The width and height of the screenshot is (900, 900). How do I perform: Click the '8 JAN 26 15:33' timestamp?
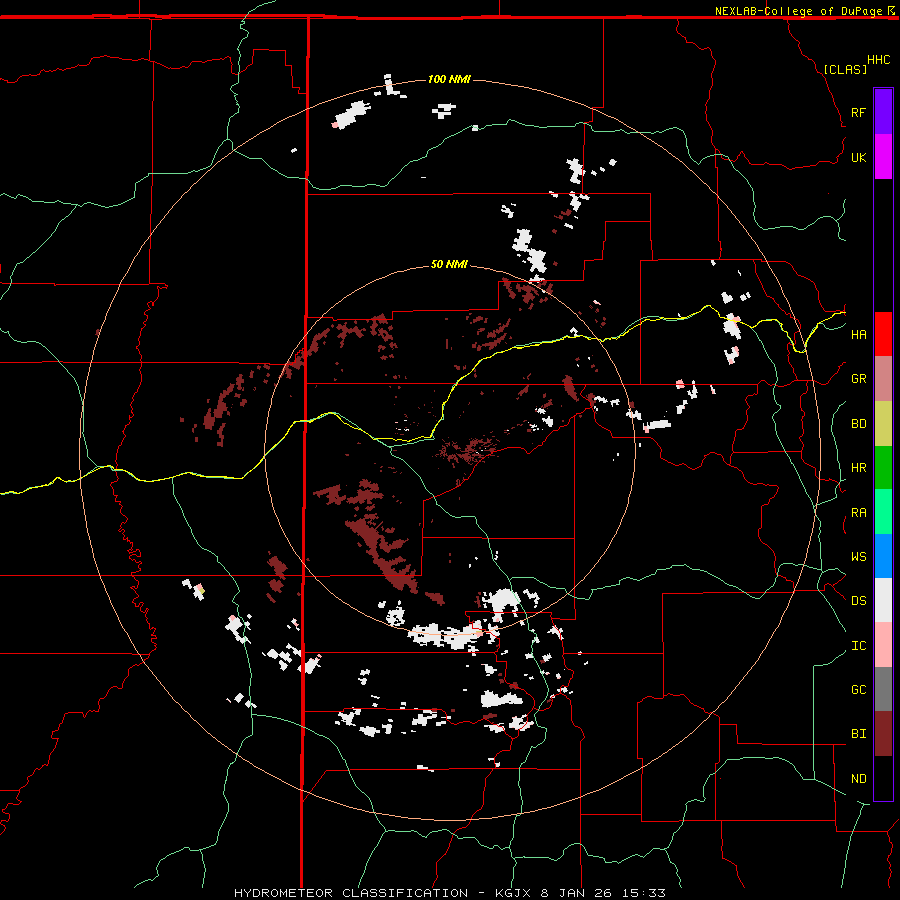point(603,893)
